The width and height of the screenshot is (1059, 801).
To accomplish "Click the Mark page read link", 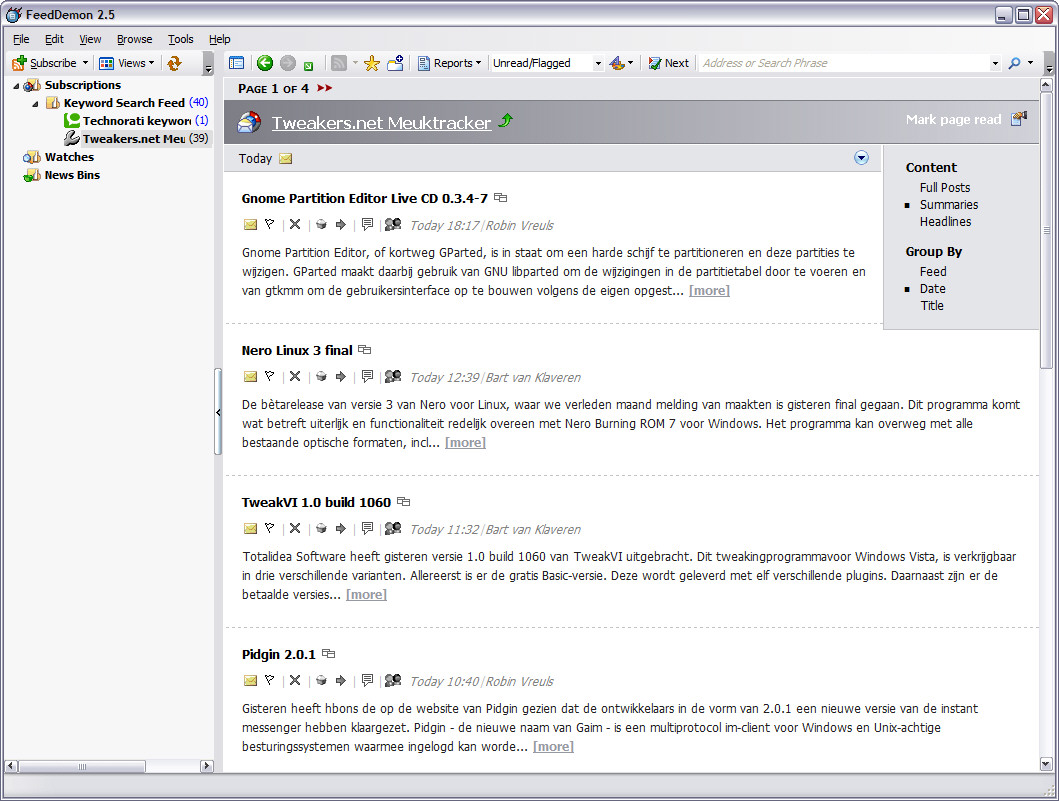I will 953,120.
